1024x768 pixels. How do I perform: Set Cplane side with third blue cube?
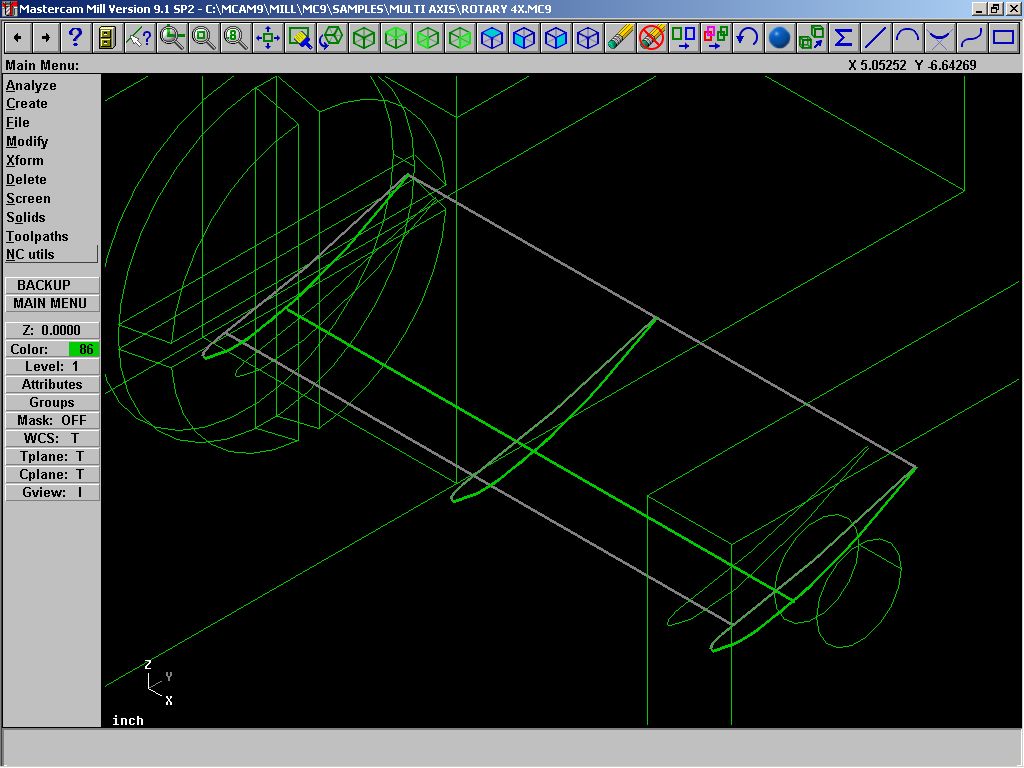click(x=556, y=38)
